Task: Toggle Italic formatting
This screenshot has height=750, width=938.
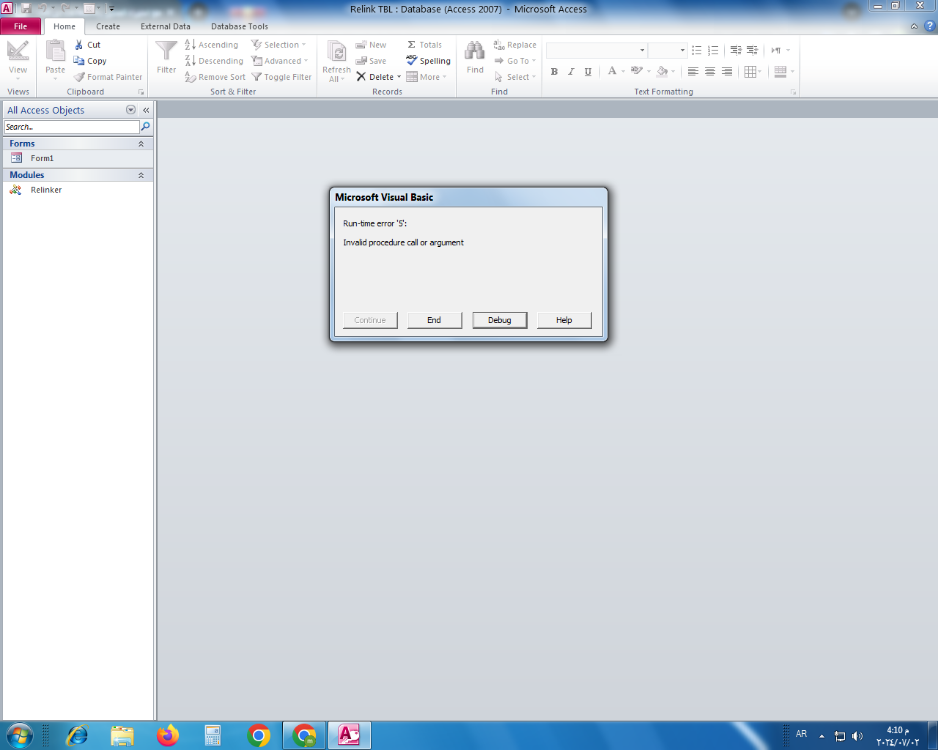Action: click(571, 72)
